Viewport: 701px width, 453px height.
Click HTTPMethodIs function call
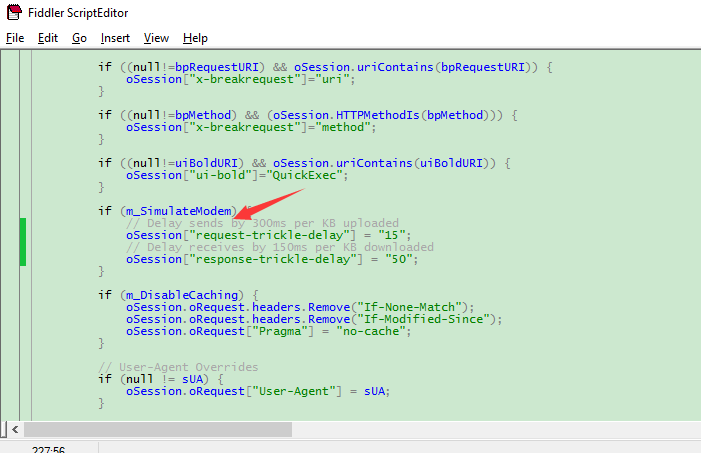point(377,115)
